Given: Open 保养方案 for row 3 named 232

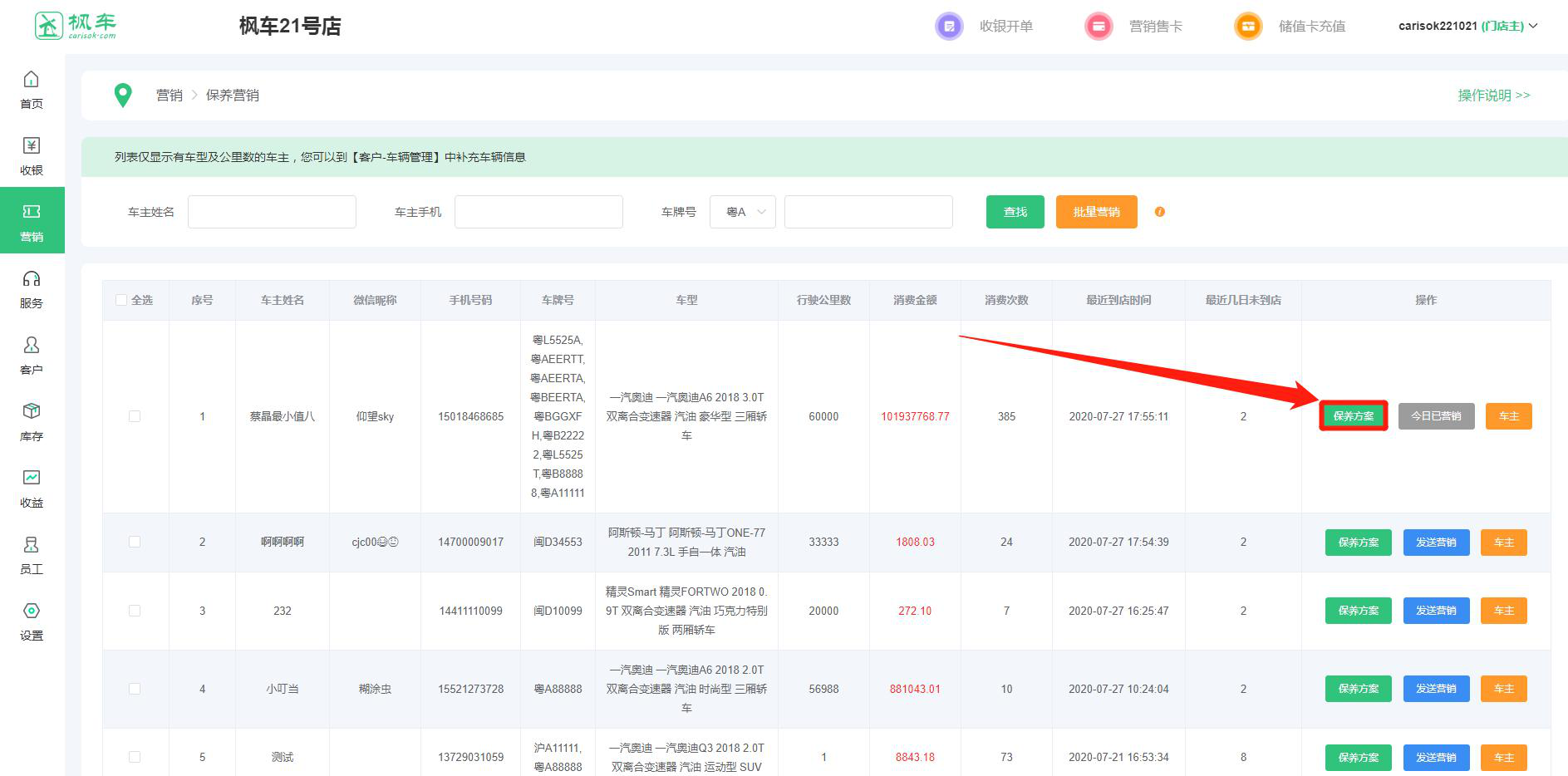Looking at the screenshot, I should tap(1359, 611).
